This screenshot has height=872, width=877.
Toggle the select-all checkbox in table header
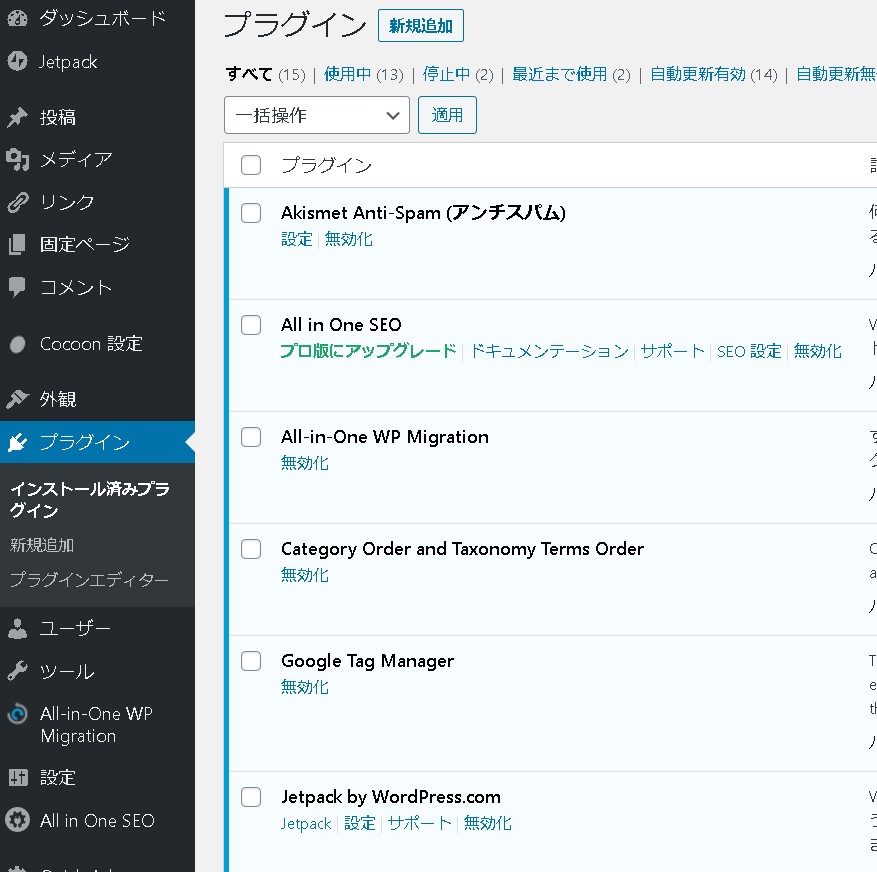click(x=251, y=165)
